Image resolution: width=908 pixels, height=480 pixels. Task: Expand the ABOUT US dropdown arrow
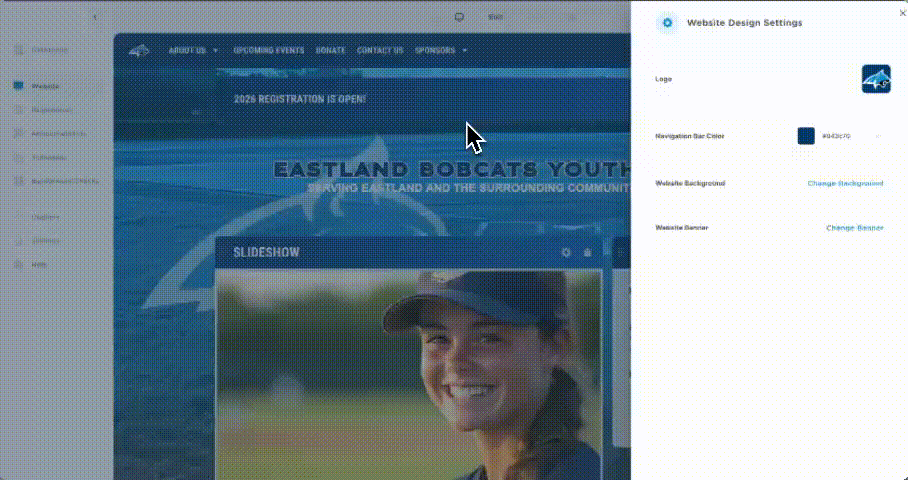click(x=215, y=51)
